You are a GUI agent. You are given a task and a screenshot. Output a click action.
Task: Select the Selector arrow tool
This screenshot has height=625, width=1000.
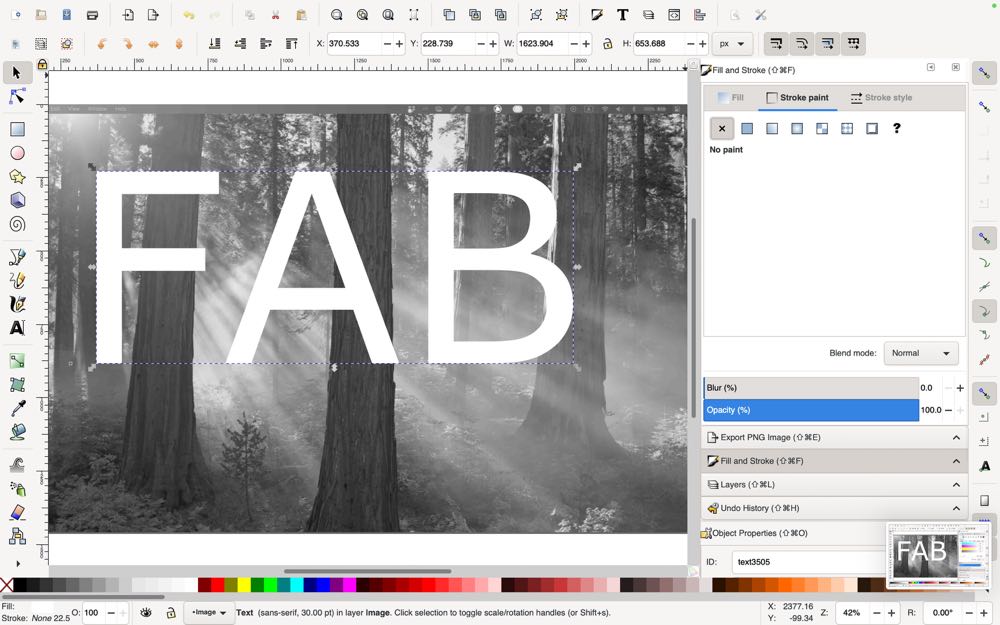click(17, 73)
